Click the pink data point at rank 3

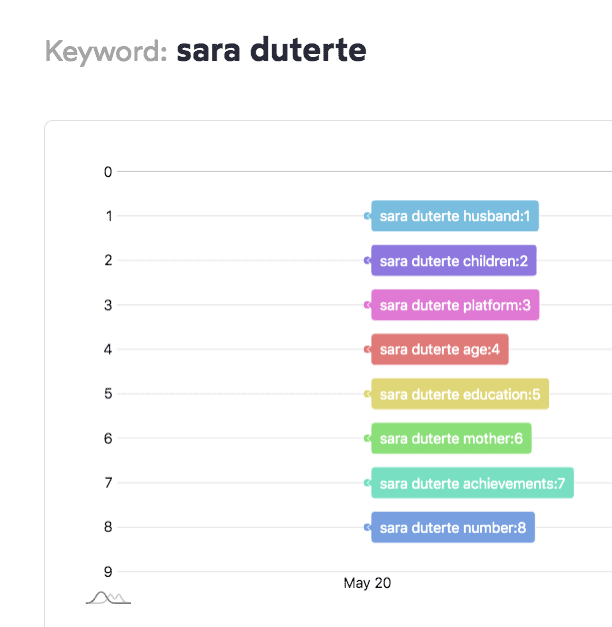point(368,305)
